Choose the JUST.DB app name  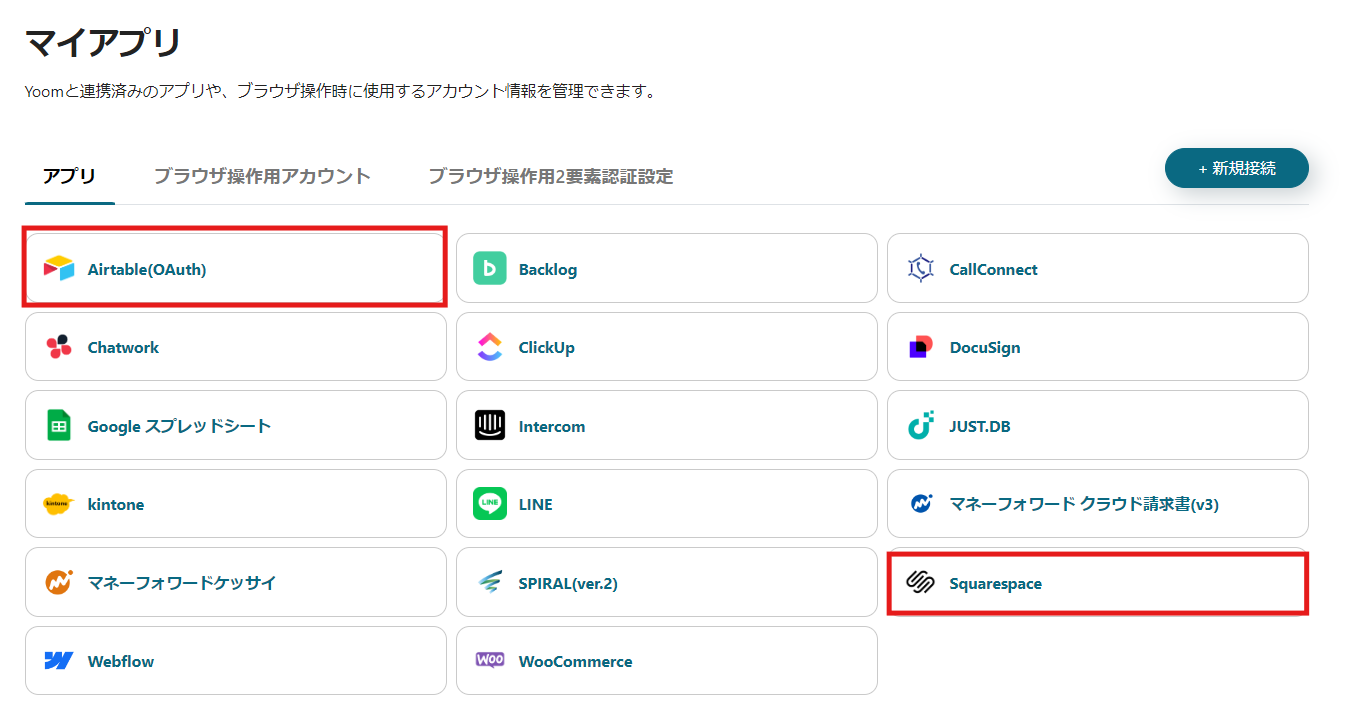tap(980, 426)
